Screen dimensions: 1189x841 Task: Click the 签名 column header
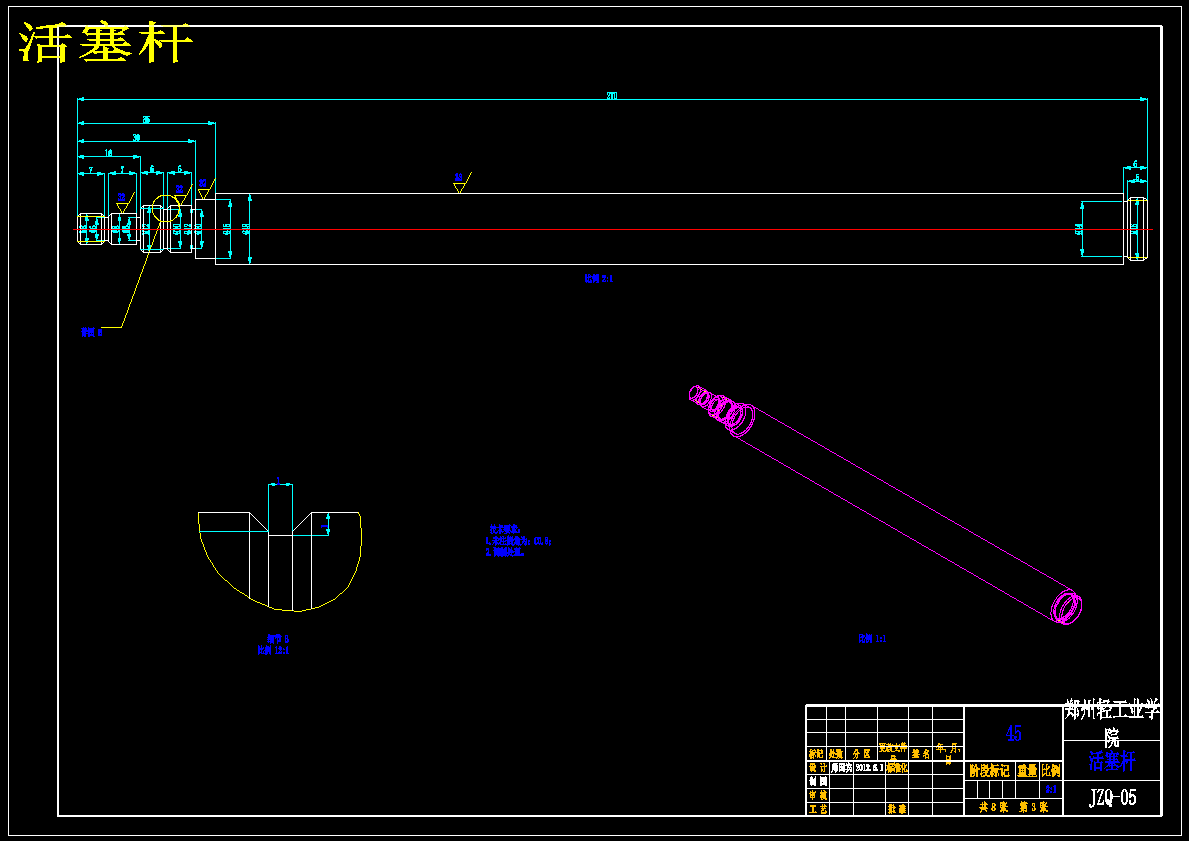(921, 754)
